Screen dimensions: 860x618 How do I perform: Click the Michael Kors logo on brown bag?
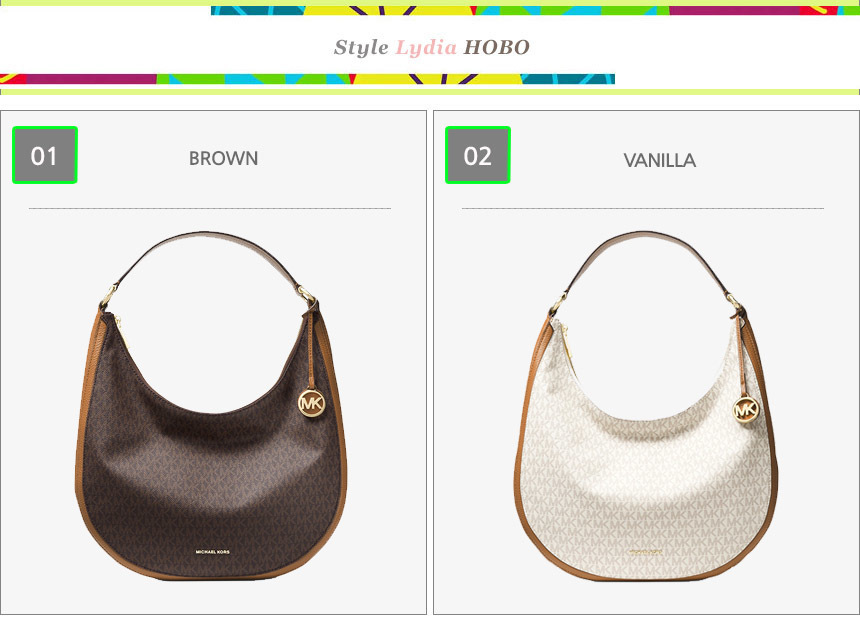point(213,552)
